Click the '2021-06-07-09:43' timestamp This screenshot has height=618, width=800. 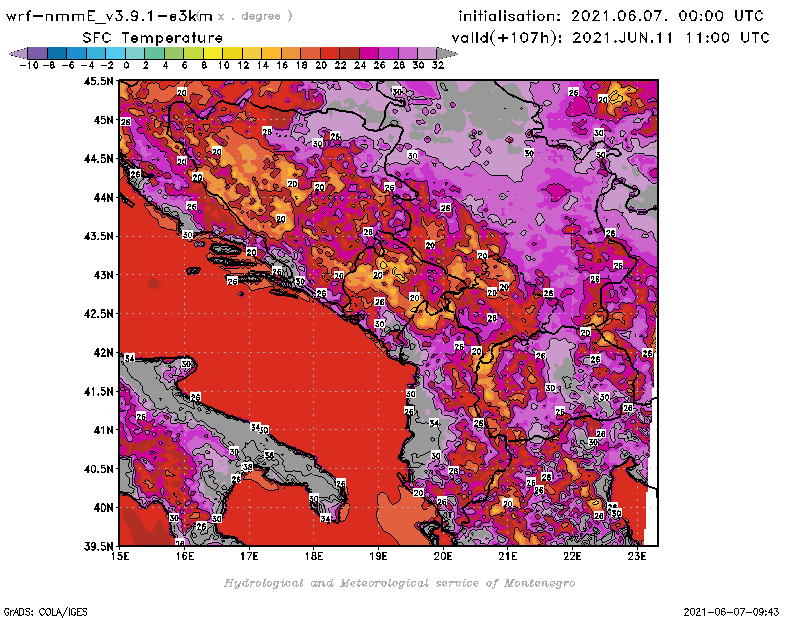coord(731,612)
